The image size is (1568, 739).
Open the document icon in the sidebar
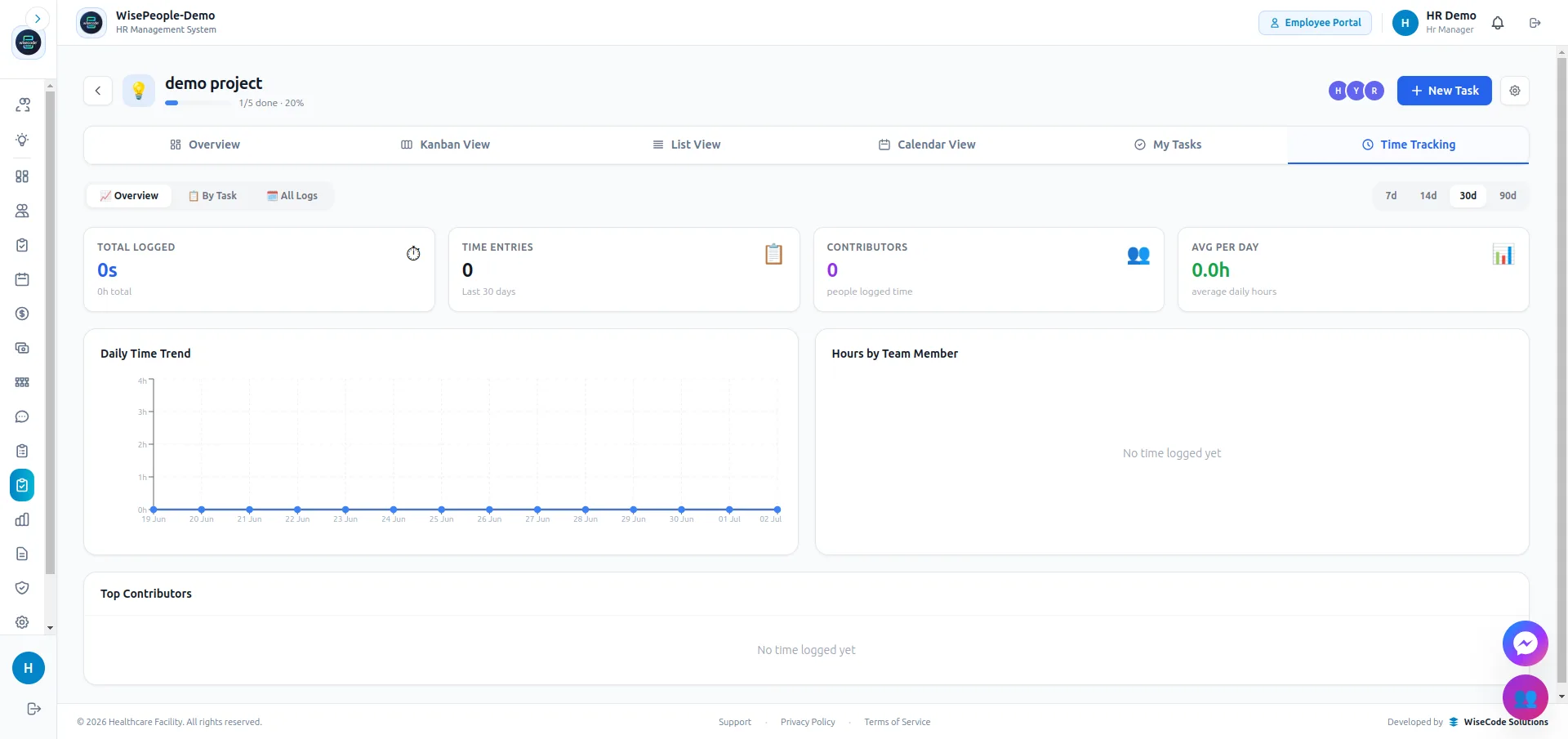pos(22,554)
